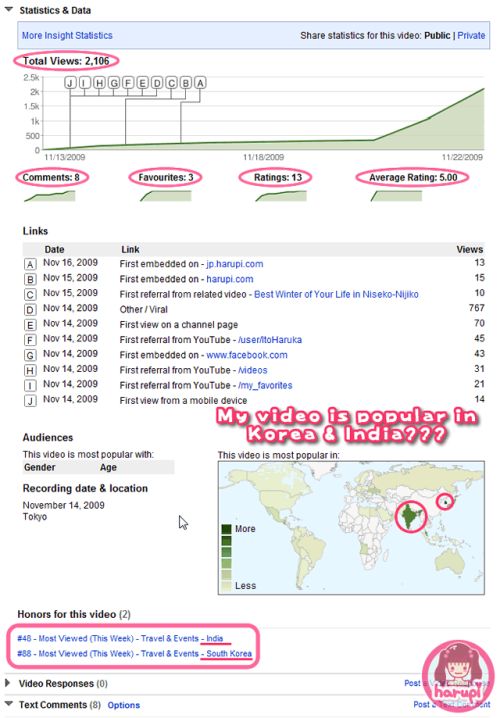Image resolution: width=500 pixels, height=718 pixels.
Task: Click chart marker A above the graph
Action: (200, 83)
